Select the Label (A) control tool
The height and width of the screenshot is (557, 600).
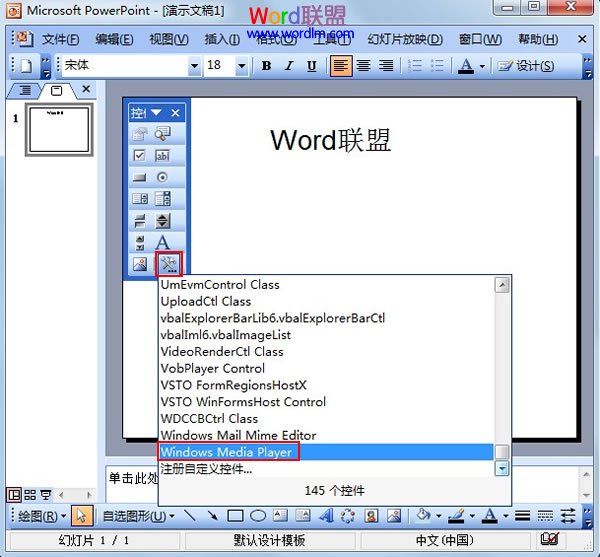tap(163, 243)
